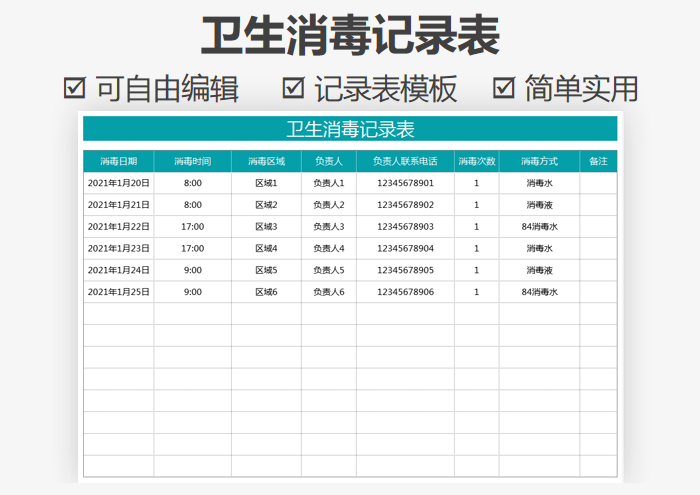Viewport: 700px width, 495px height.
Task: Select the 消毒时间 column header
Action: 192,161
